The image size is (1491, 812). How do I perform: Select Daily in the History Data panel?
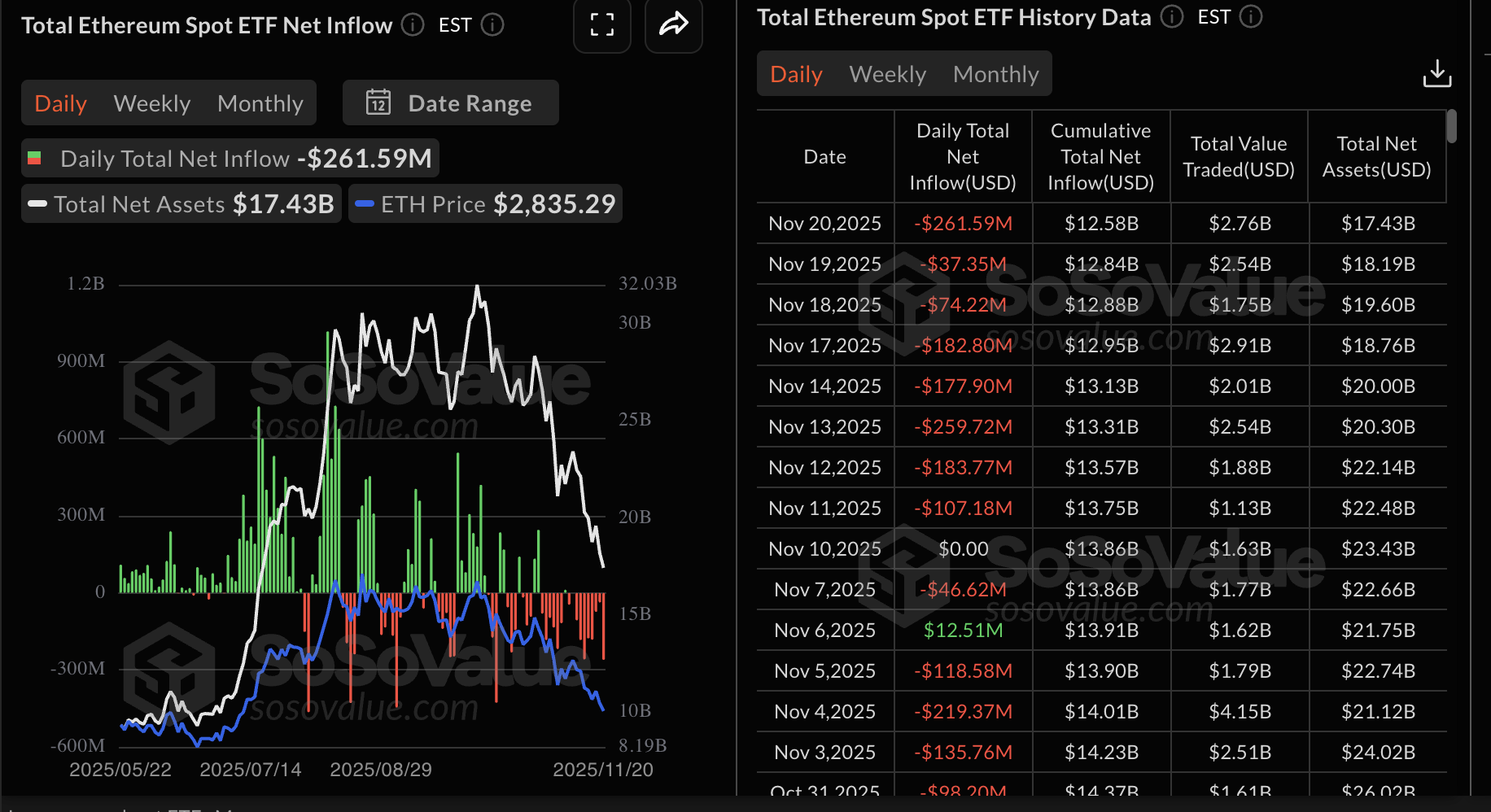coord(795,73)
